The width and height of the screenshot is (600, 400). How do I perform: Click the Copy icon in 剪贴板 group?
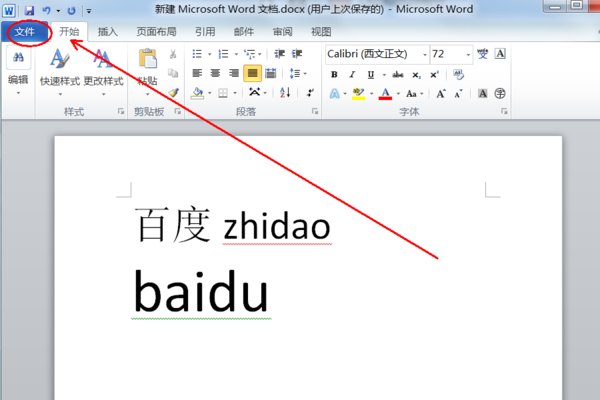click(x=173, y=73)
